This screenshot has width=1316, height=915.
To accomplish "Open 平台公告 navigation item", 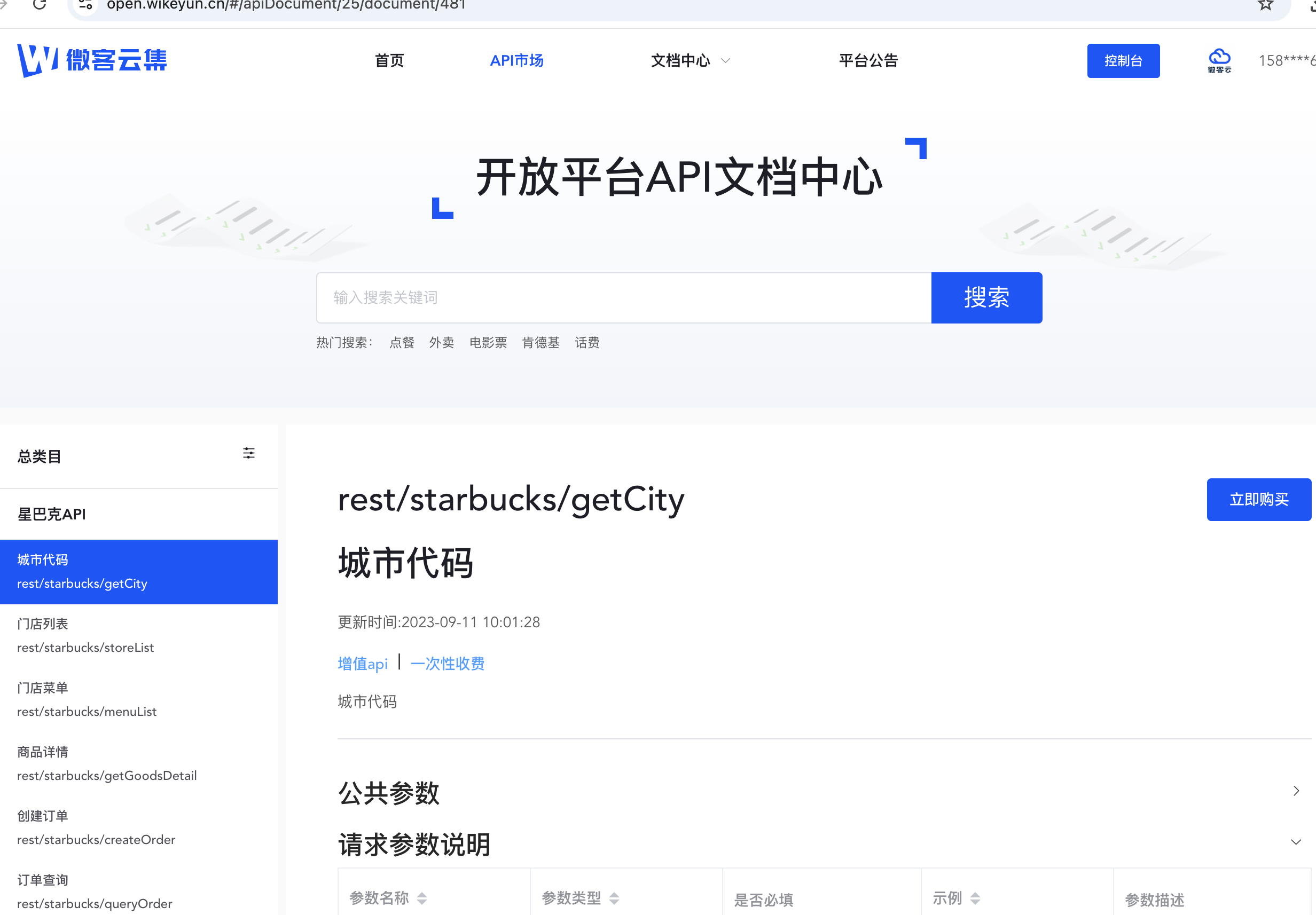I will 868,60.
